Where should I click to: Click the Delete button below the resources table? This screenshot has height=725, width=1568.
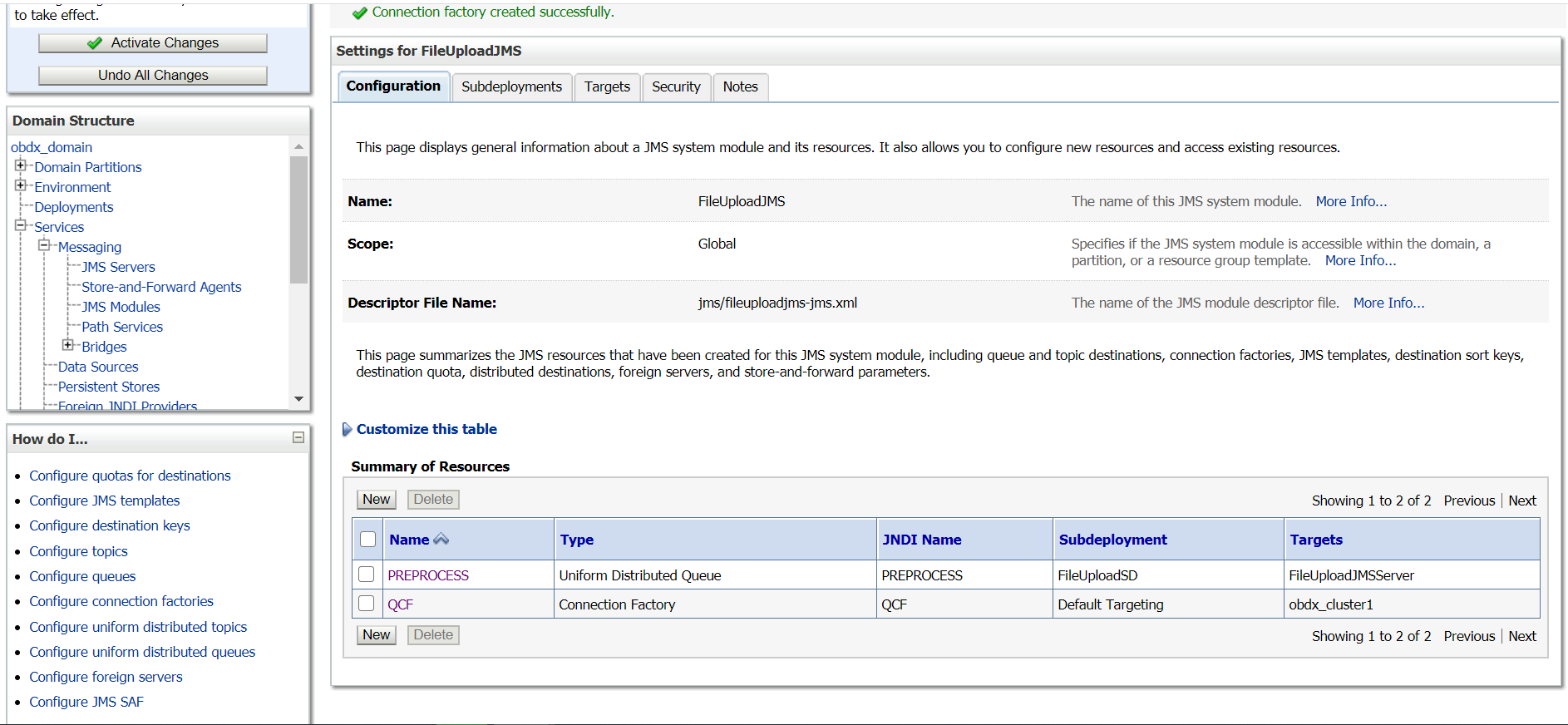(433, 635)
